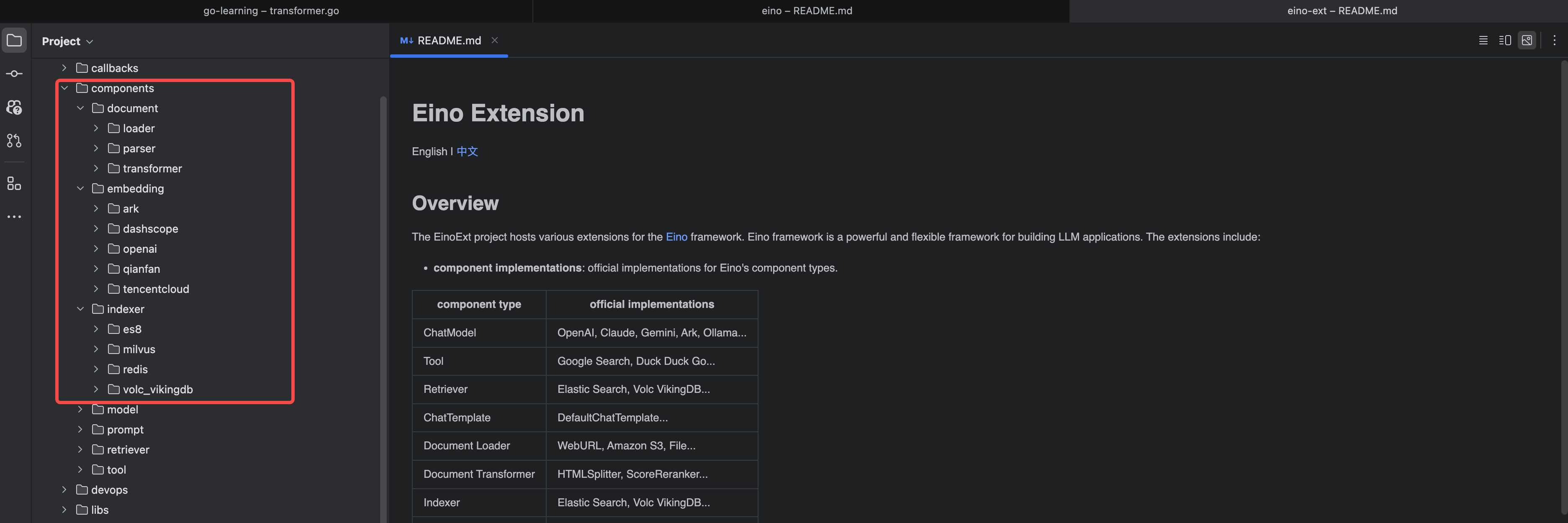Image resolution: width=1568 pixels, height=523 pixels.
Task: Show more tool windows ellipsis
Action: 14,216
